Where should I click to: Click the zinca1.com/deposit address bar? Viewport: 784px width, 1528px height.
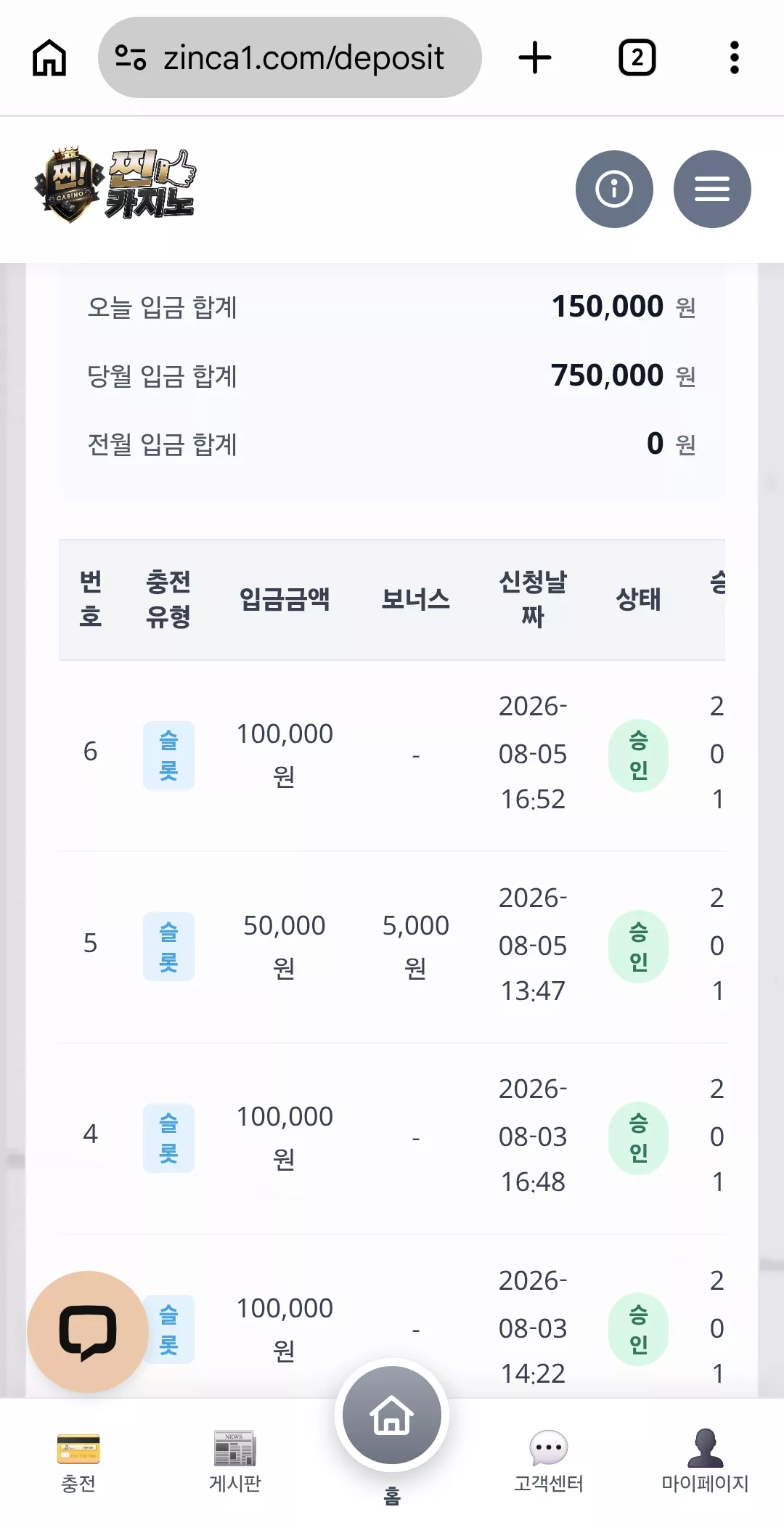[x=290, y=57]
